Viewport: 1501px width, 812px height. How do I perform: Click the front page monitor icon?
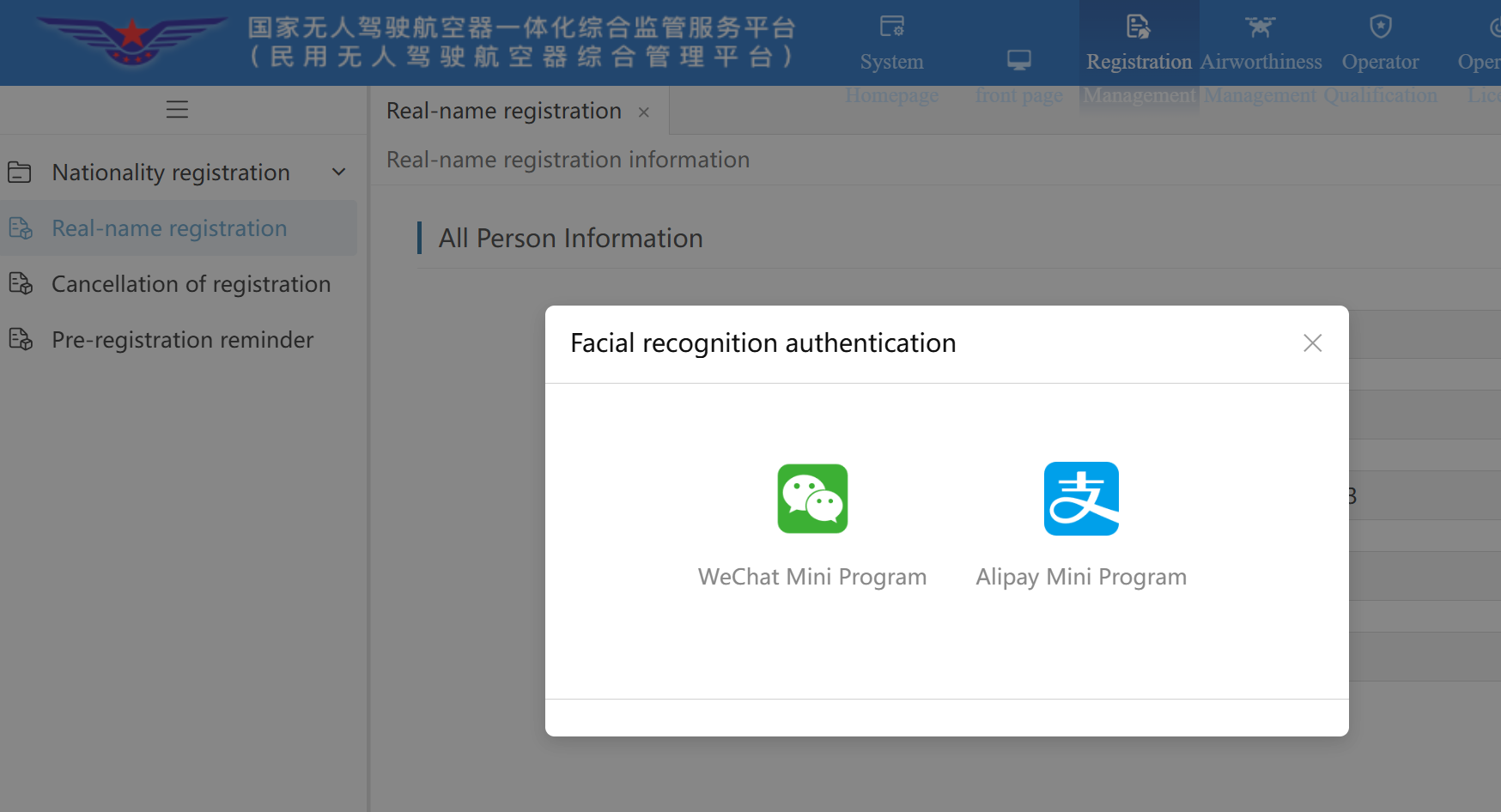click(x=1019, y=60)
